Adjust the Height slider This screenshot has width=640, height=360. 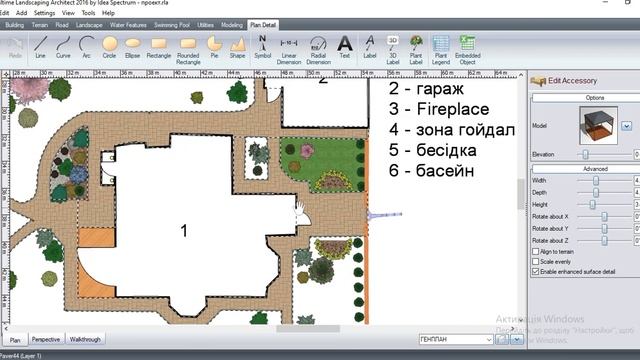592,204
